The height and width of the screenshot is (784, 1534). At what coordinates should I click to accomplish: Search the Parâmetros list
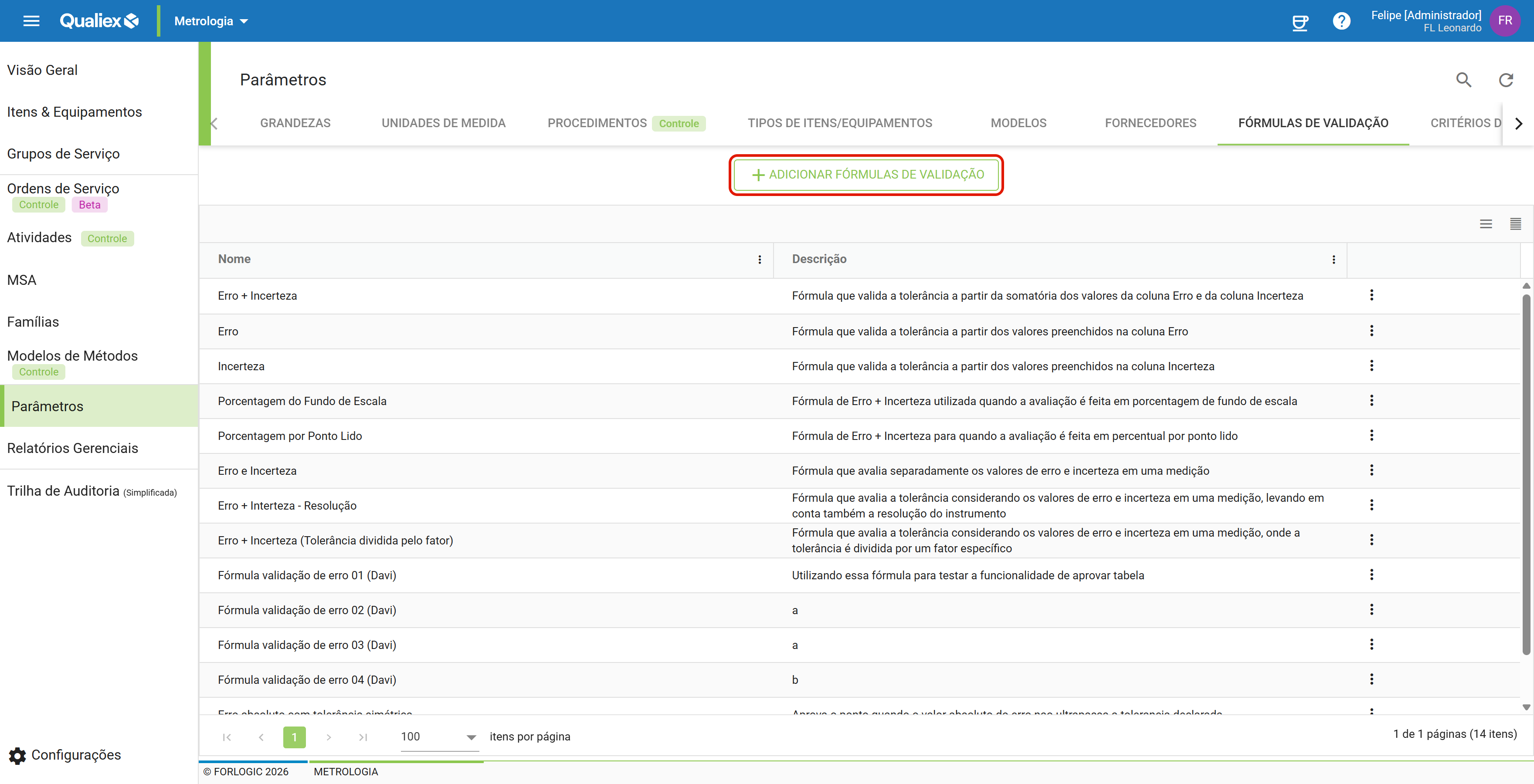1463,80
